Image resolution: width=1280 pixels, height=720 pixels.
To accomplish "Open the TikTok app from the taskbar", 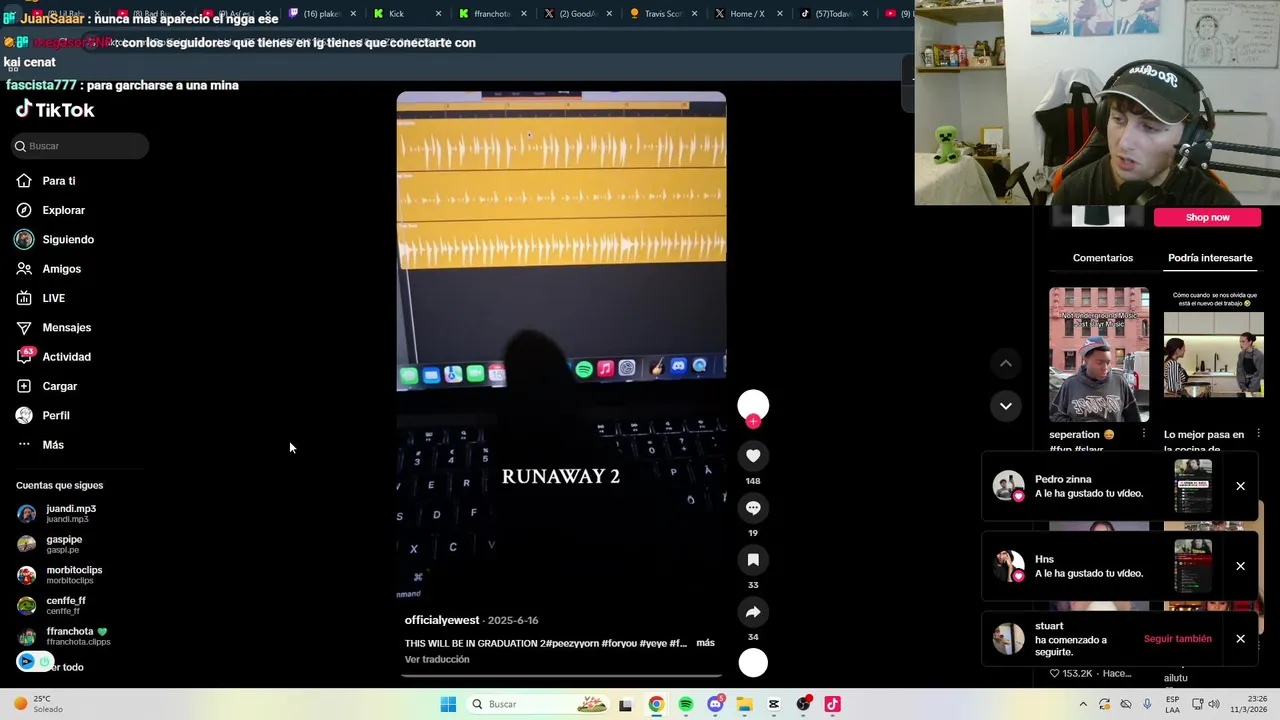I will (832, 704).
